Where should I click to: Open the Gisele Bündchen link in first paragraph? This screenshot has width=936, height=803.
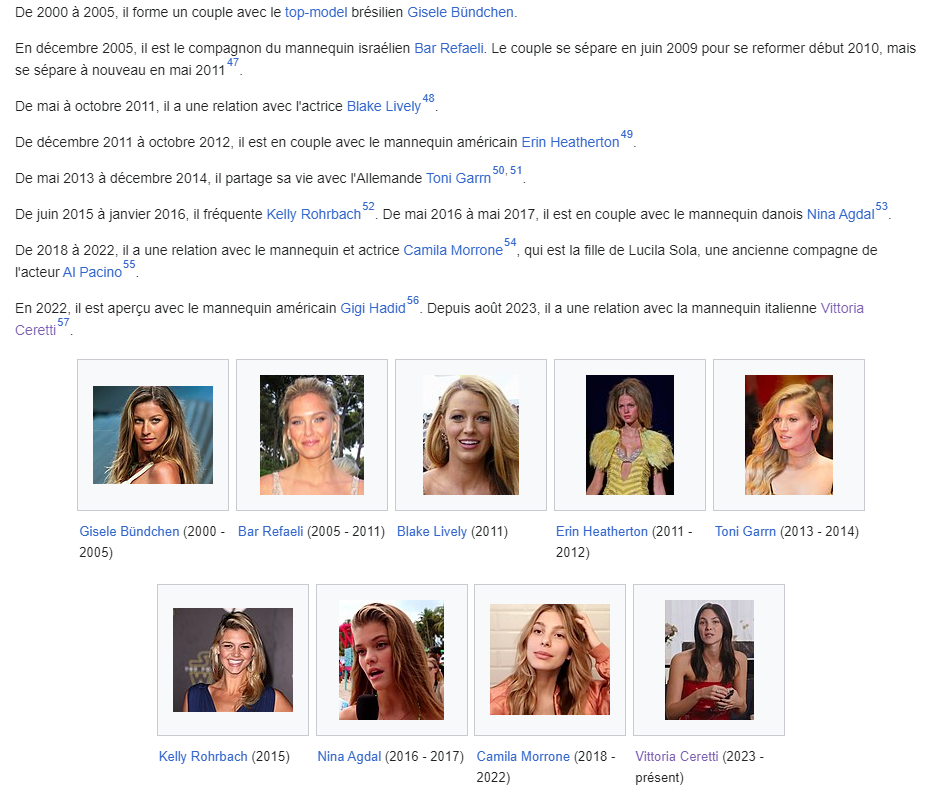pyautogui.click(x=461, y=13)
